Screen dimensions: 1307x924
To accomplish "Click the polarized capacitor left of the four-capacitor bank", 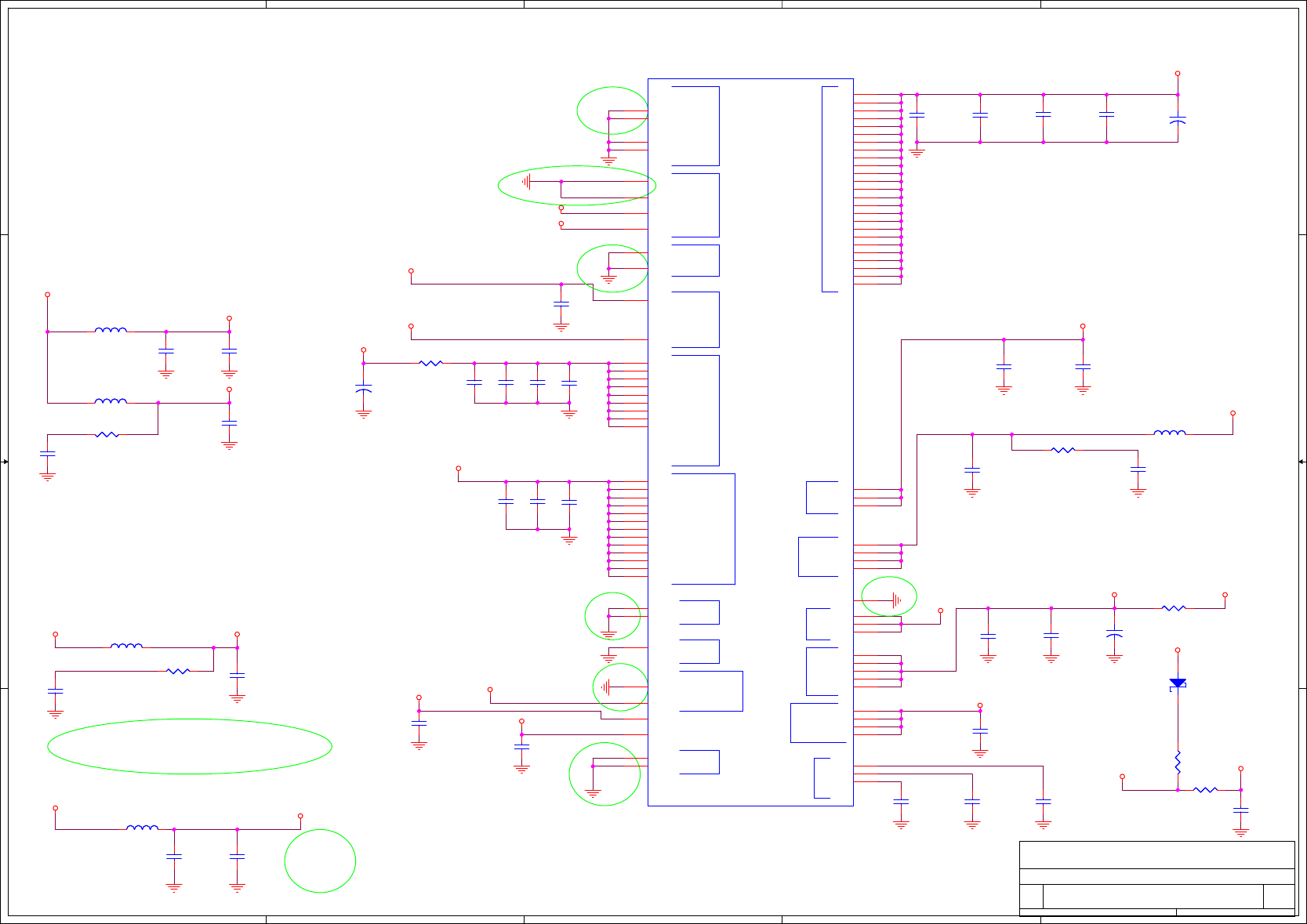I will pos(363,390).
